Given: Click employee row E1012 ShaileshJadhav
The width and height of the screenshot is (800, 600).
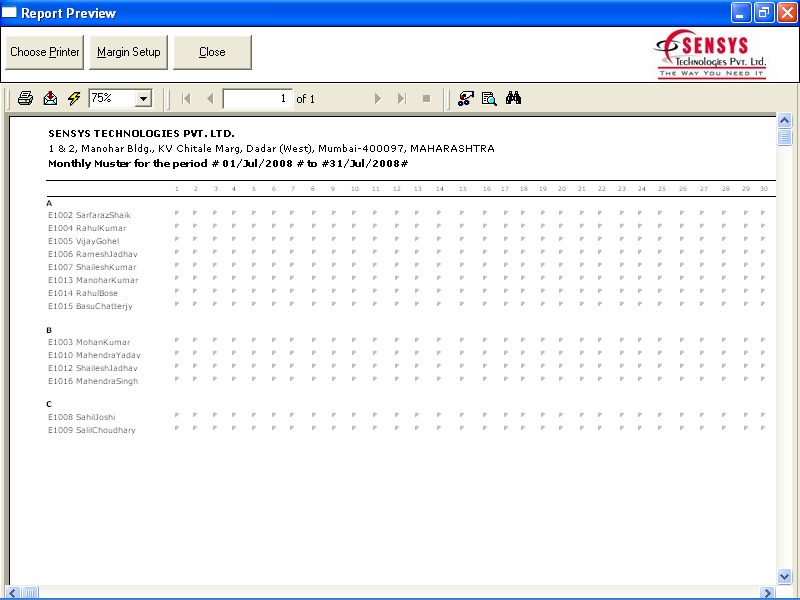Looking at the screenshot, I should coord(93,368).
